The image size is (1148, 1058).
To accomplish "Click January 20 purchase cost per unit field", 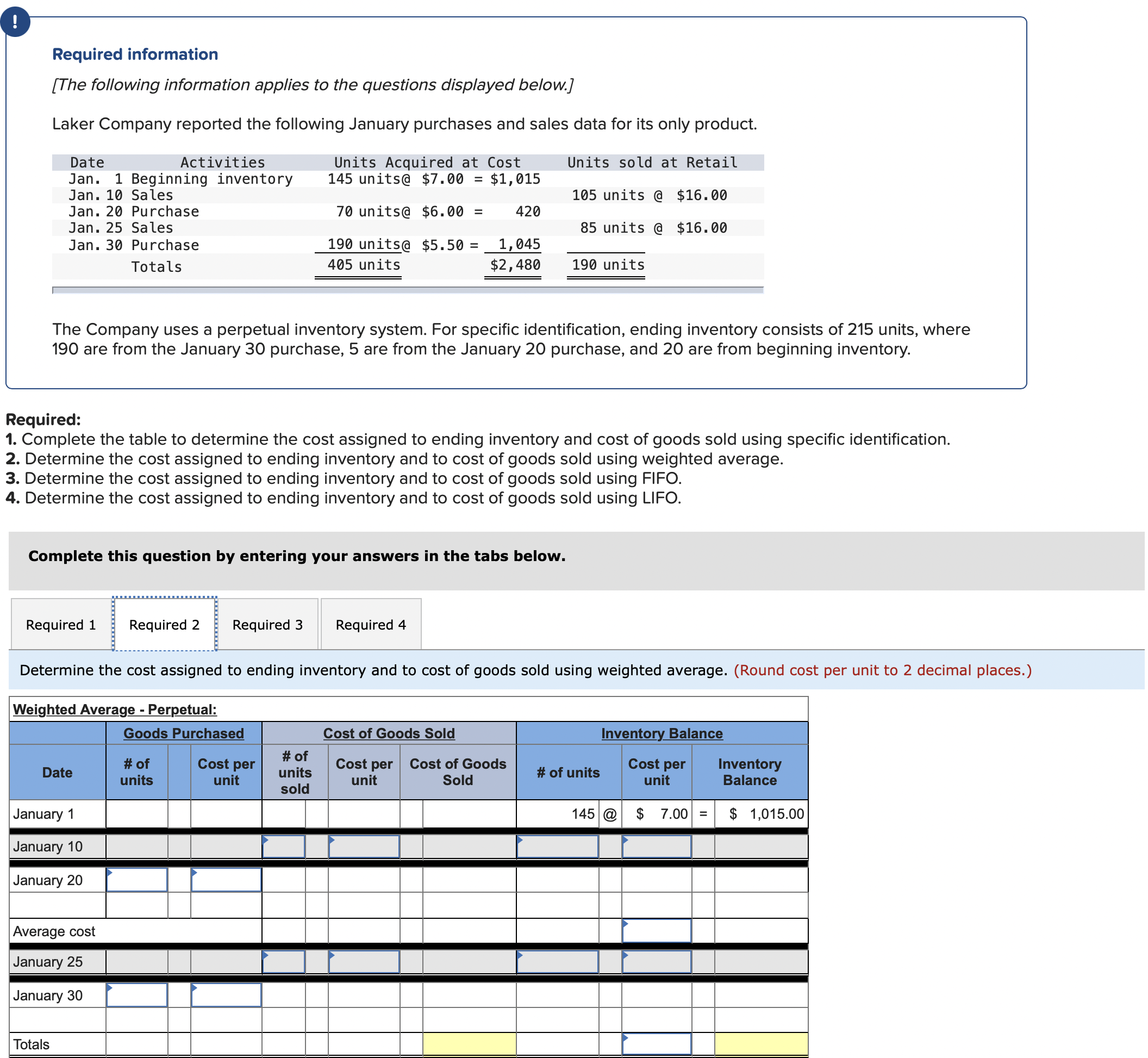I will (226, 880).
